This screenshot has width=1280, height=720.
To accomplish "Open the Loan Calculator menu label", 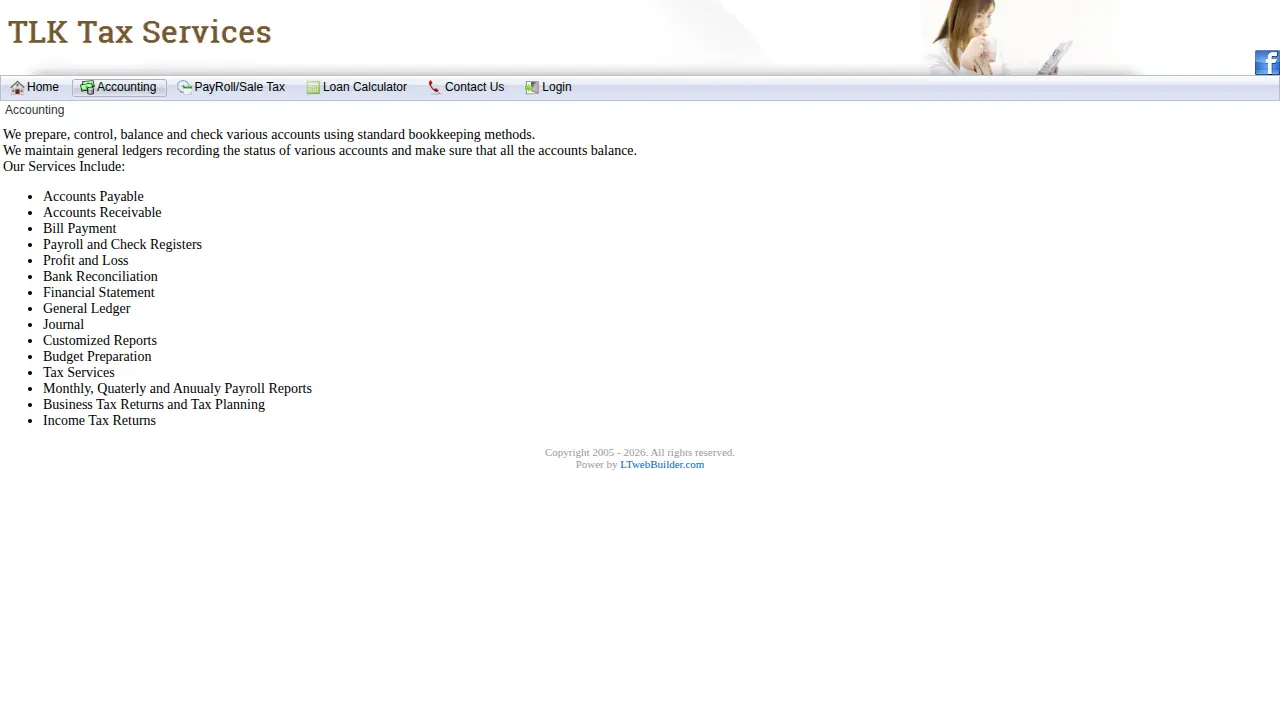I will (365, 87).
